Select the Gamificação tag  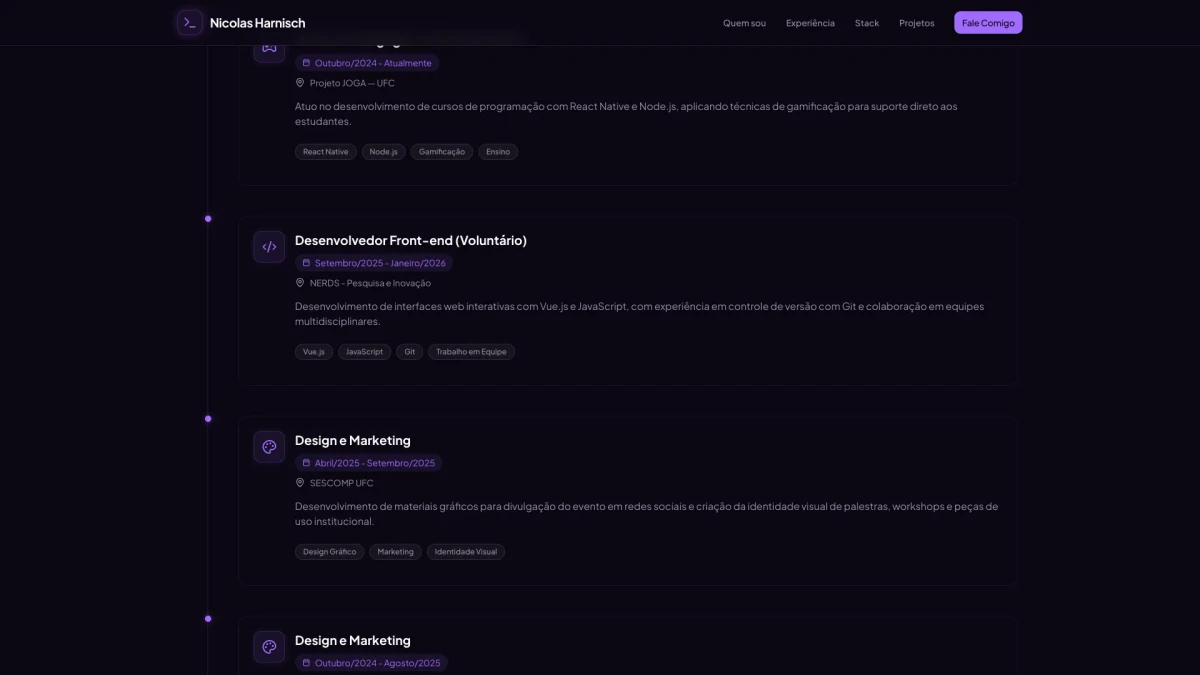442,152
